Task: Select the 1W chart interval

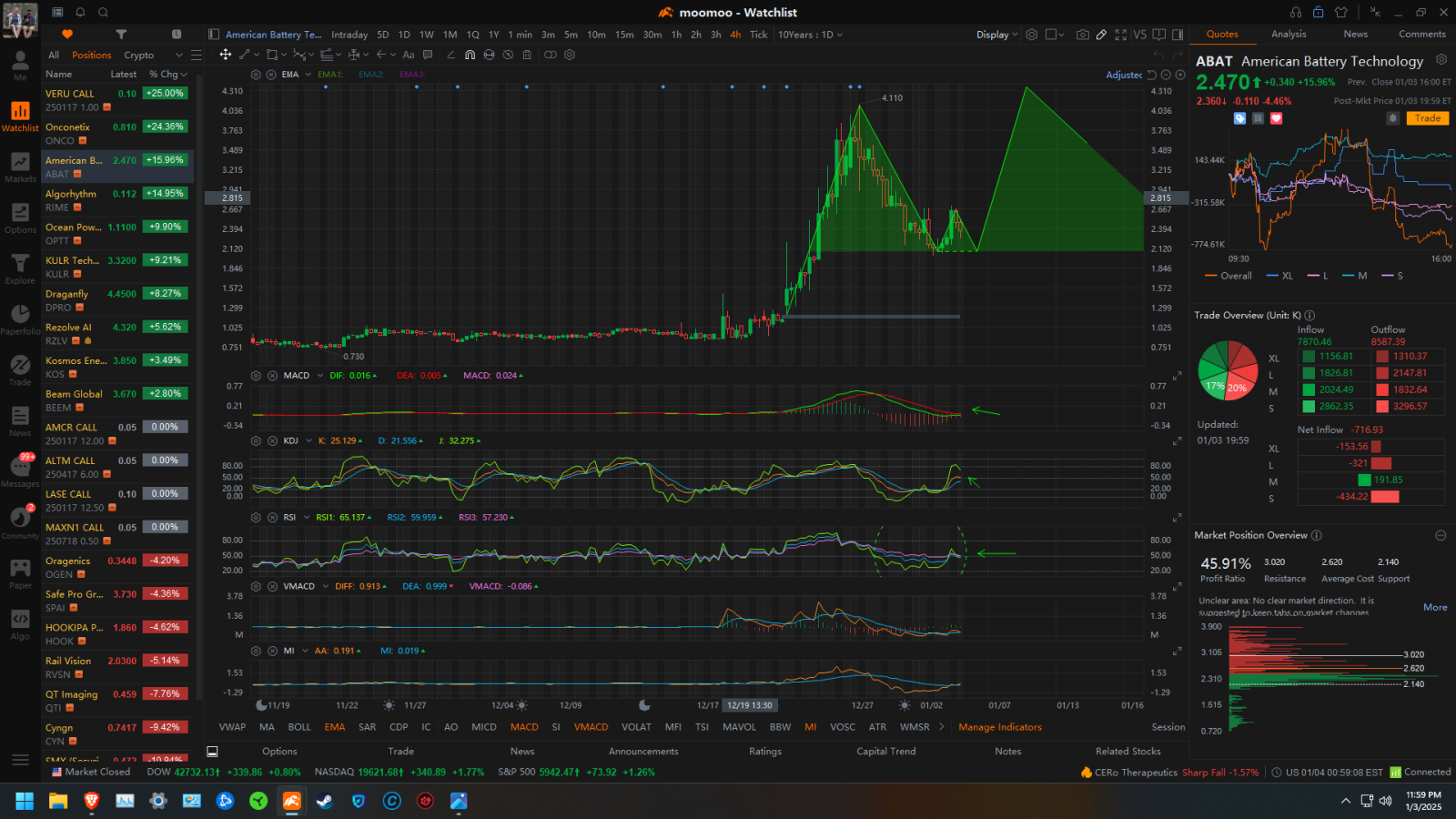Action: coord(426,35)
